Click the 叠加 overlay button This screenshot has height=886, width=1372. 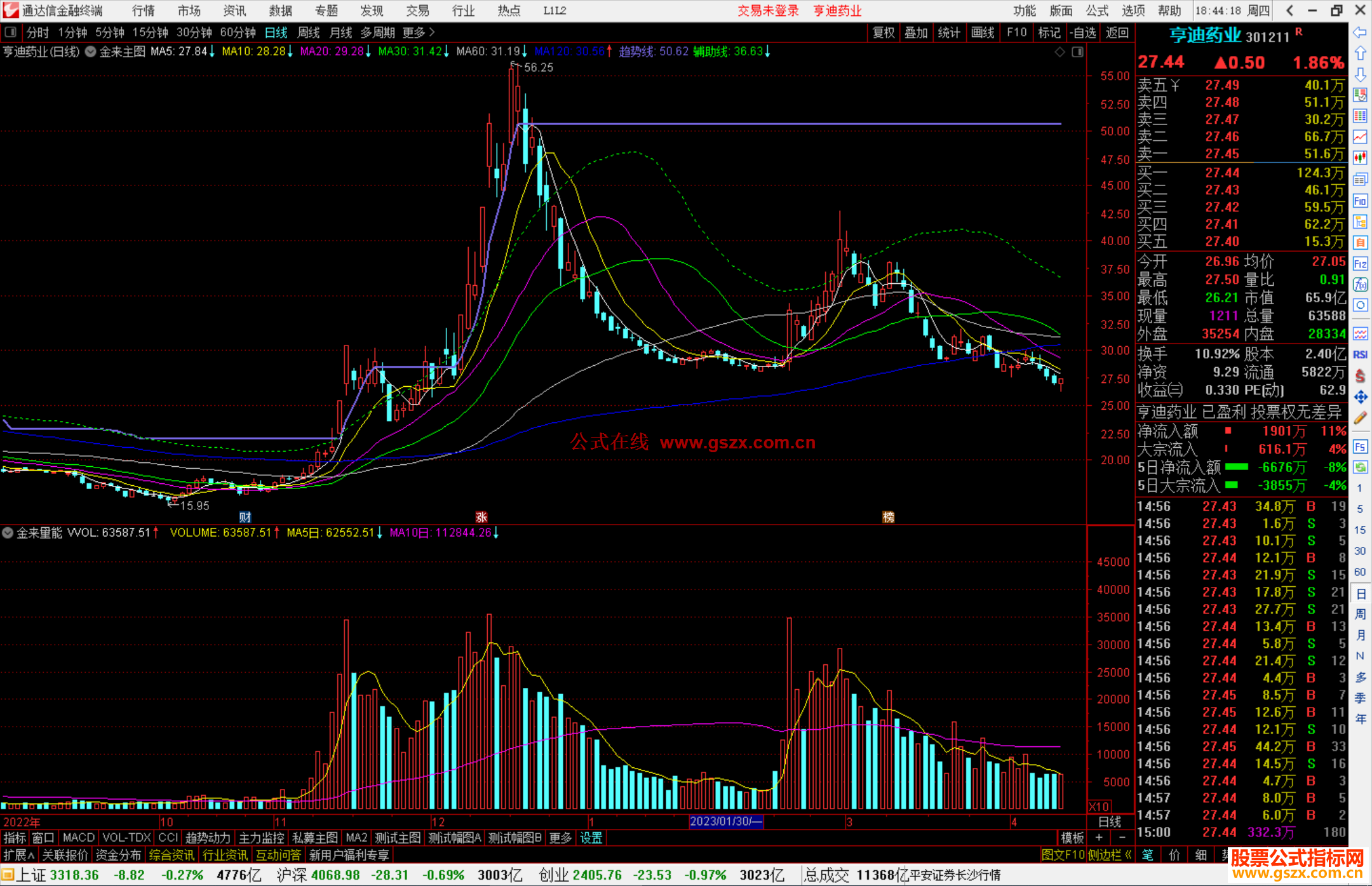(x=917, y=32)
